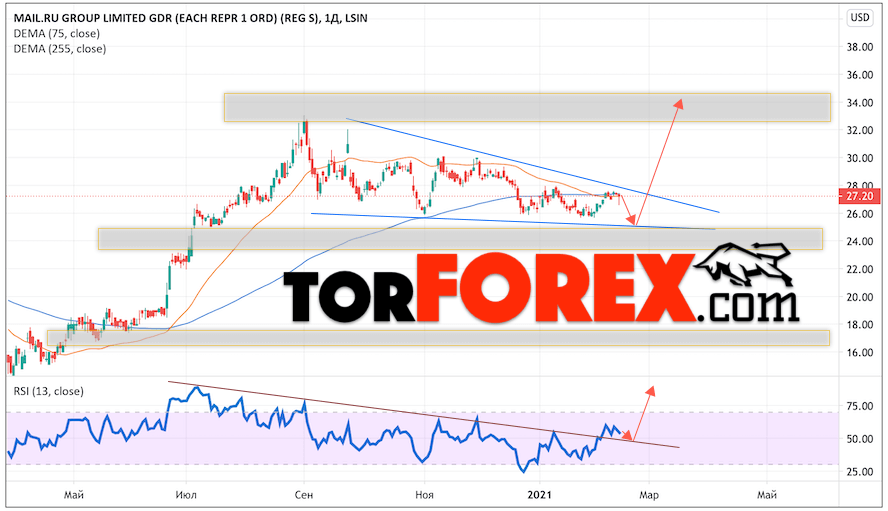Click the Мар time axis label
The height and width of the screenshot is (511, 888).
[x=649, y=495]
